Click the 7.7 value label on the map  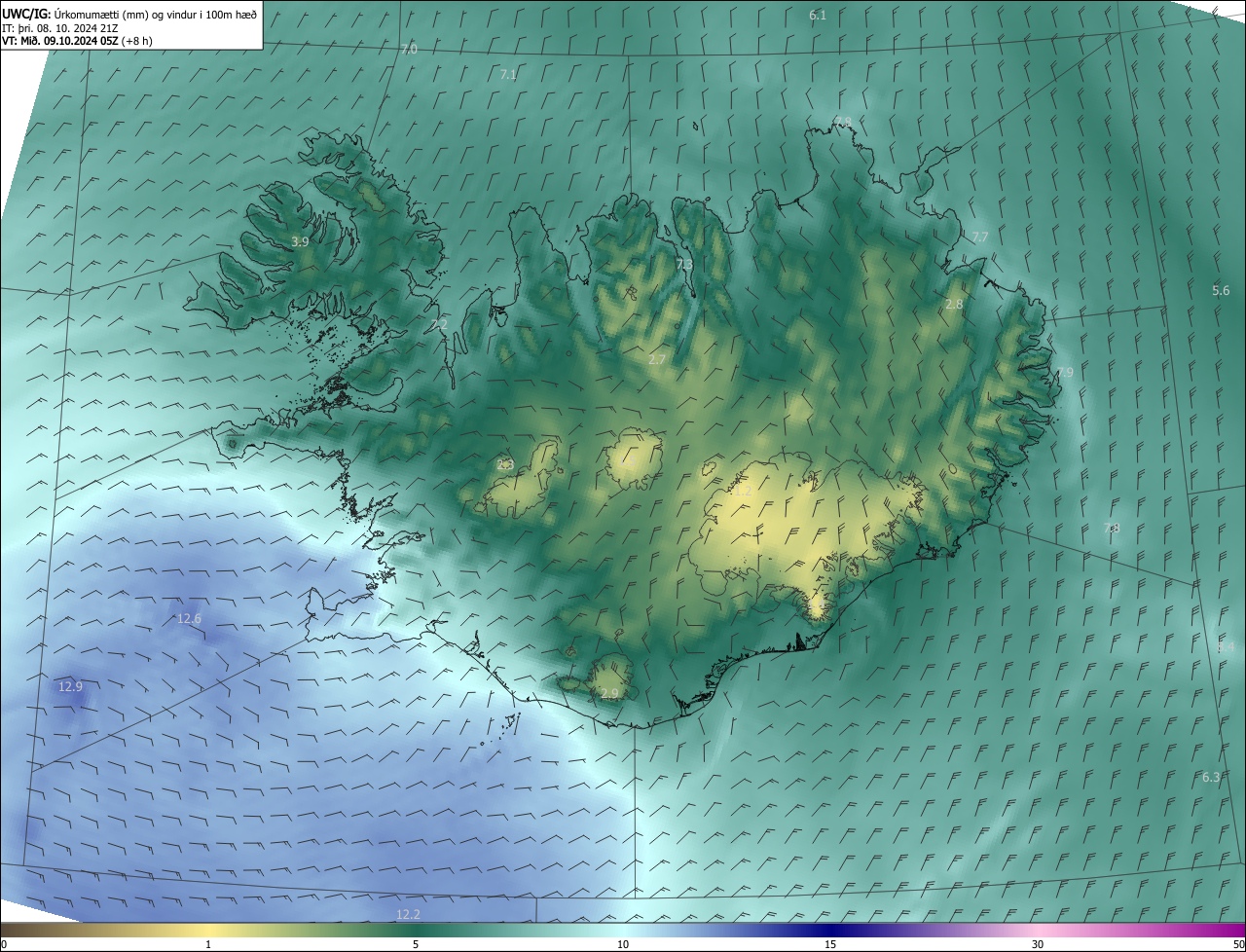point(979,237)
